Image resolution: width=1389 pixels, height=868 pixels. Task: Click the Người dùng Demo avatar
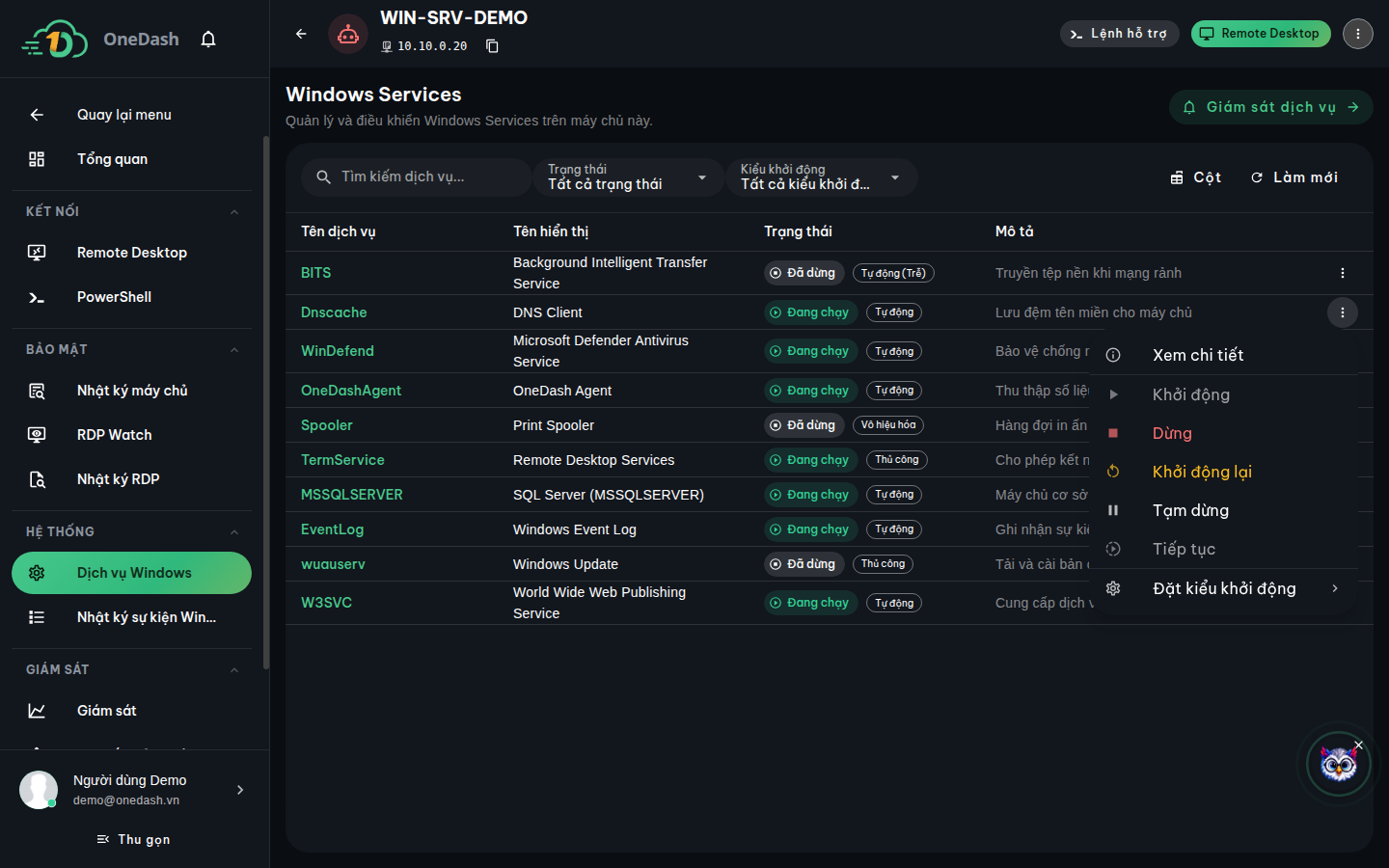point(39,790)
